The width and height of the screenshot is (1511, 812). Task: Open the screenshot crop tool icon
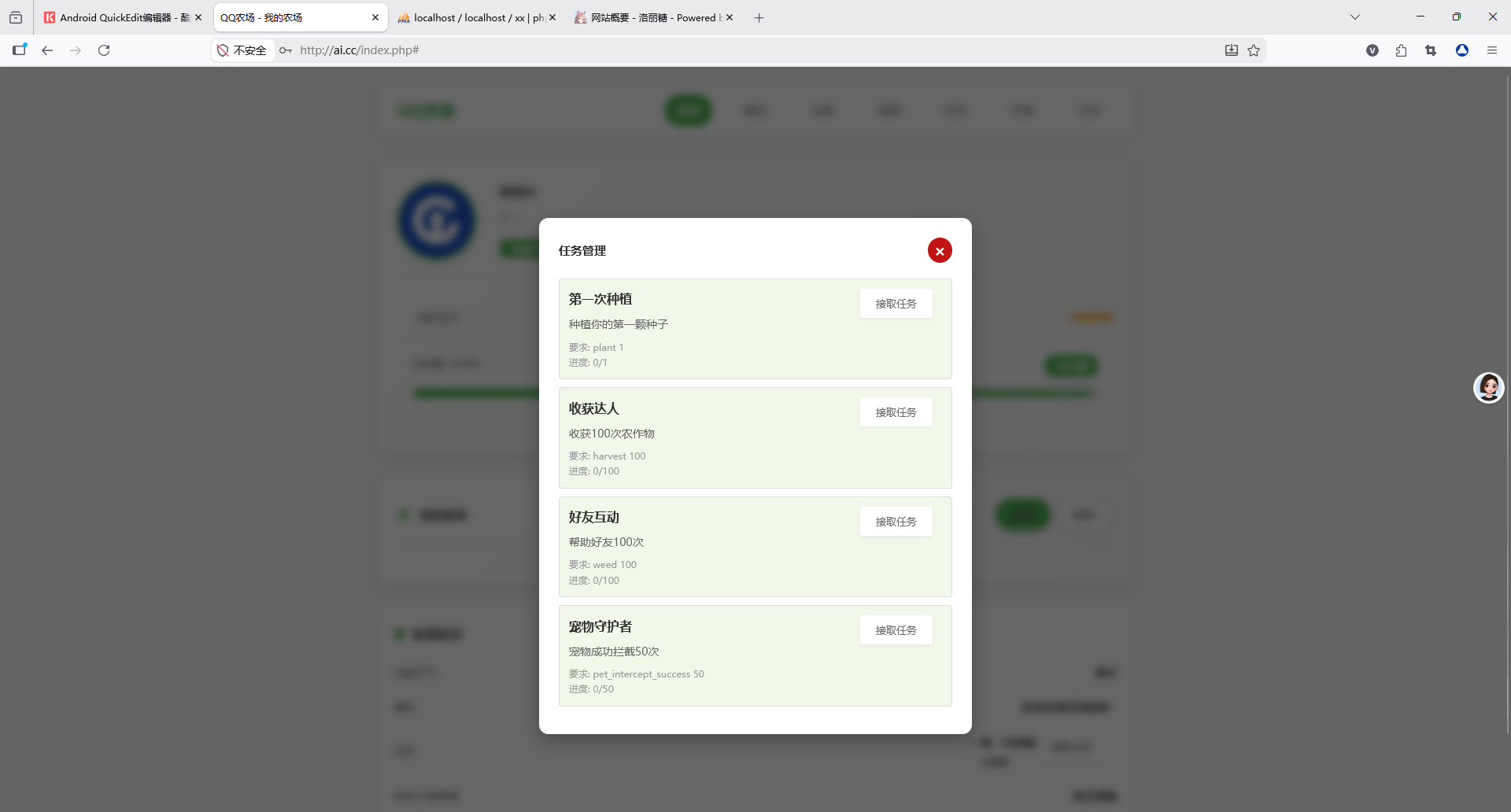tap(1431, 50)
